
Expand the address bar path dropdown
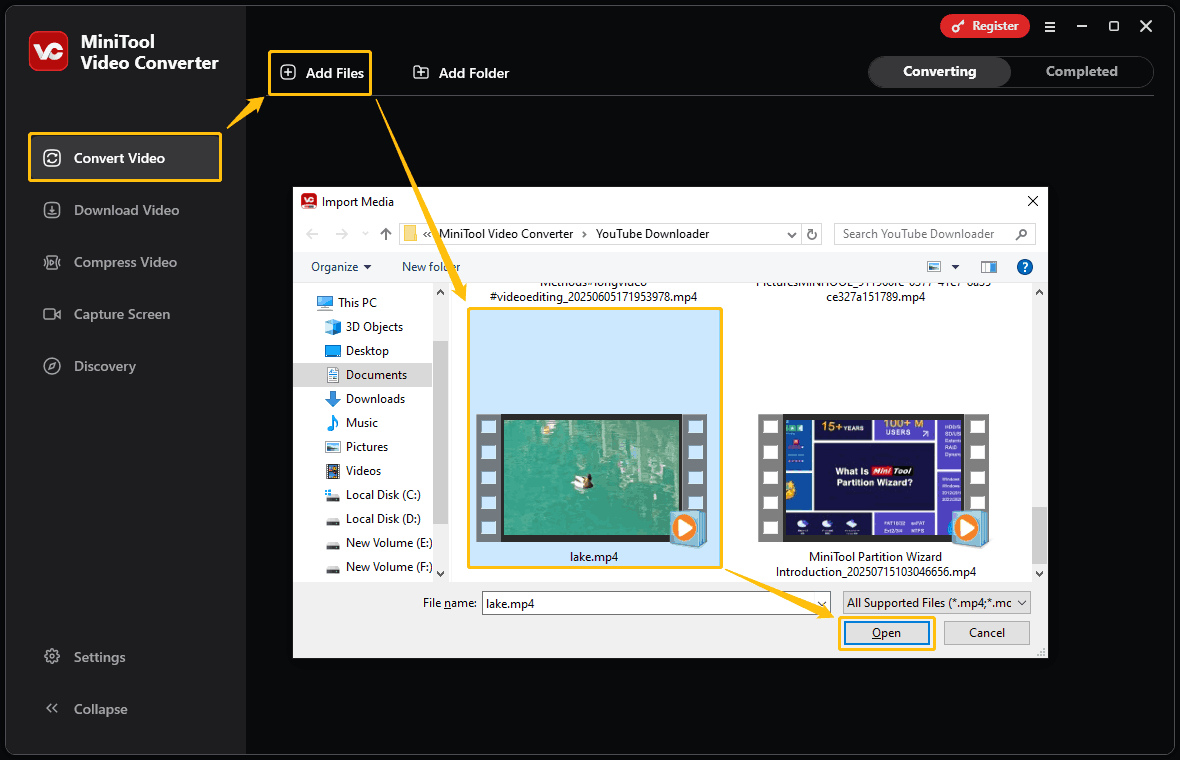click(792, 235)
